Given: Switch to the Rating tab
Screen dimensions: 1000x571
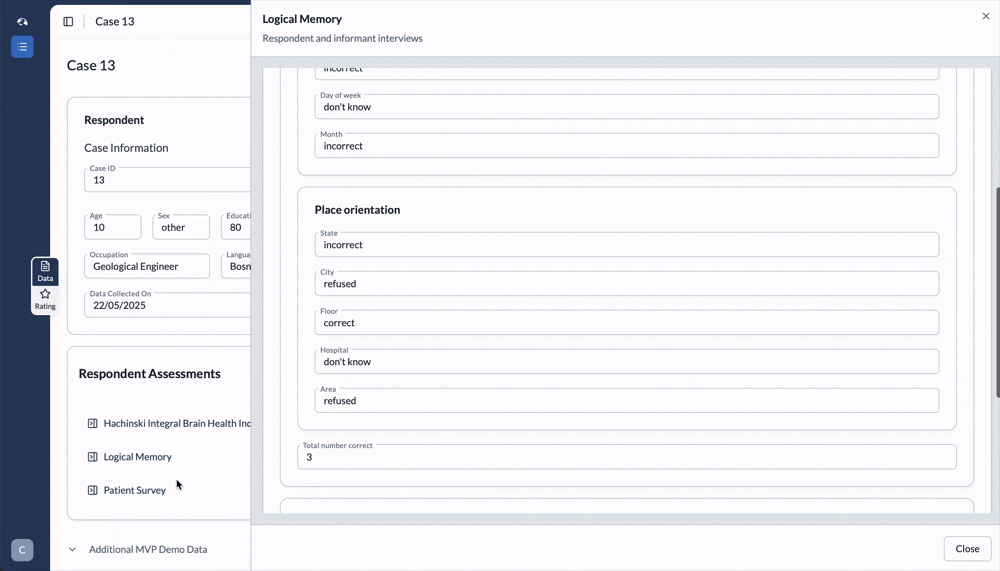Looking at the screenshot, I should click(45, 299).
